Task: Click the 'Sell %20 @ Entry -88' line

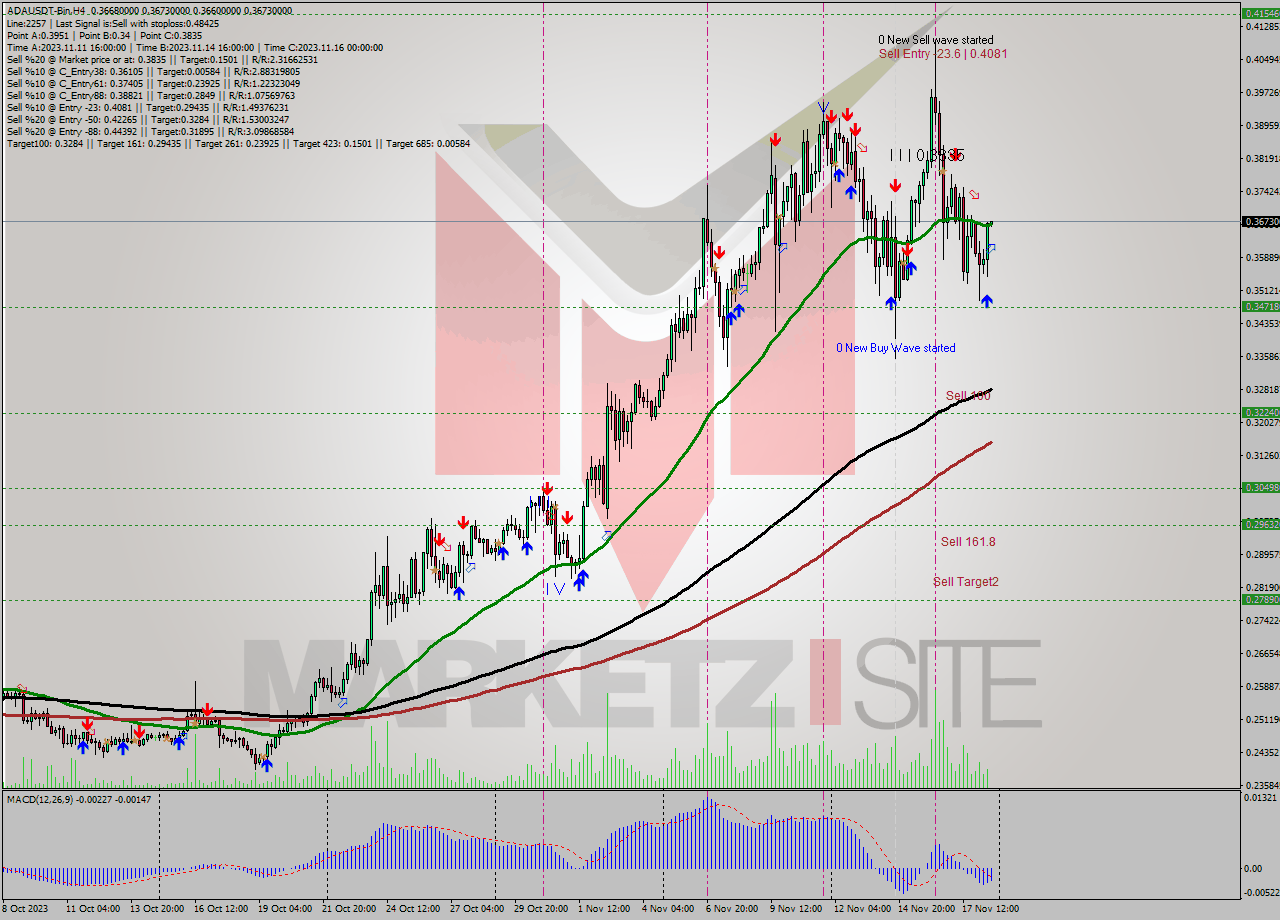Action: [x=150, y=131]
